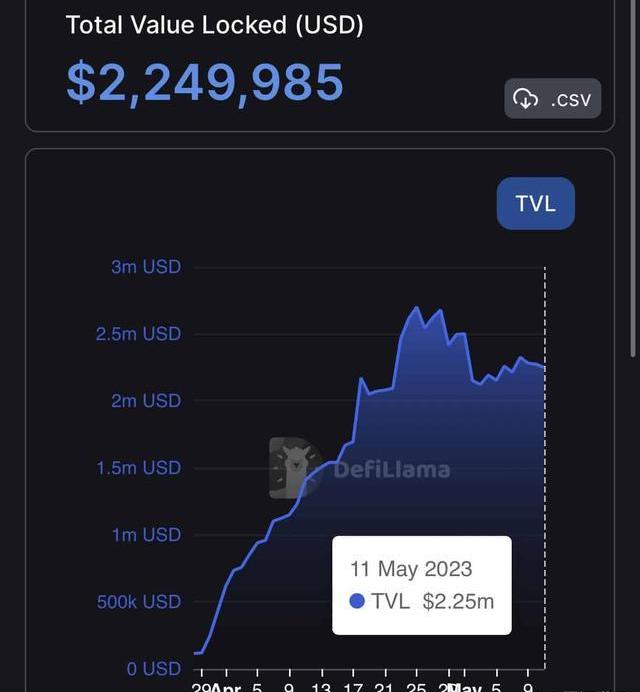Image resolution: width=640 pixels, height=692 pixels.
Task: Click the 500k USD axis label
Action: tap(139, 602)
